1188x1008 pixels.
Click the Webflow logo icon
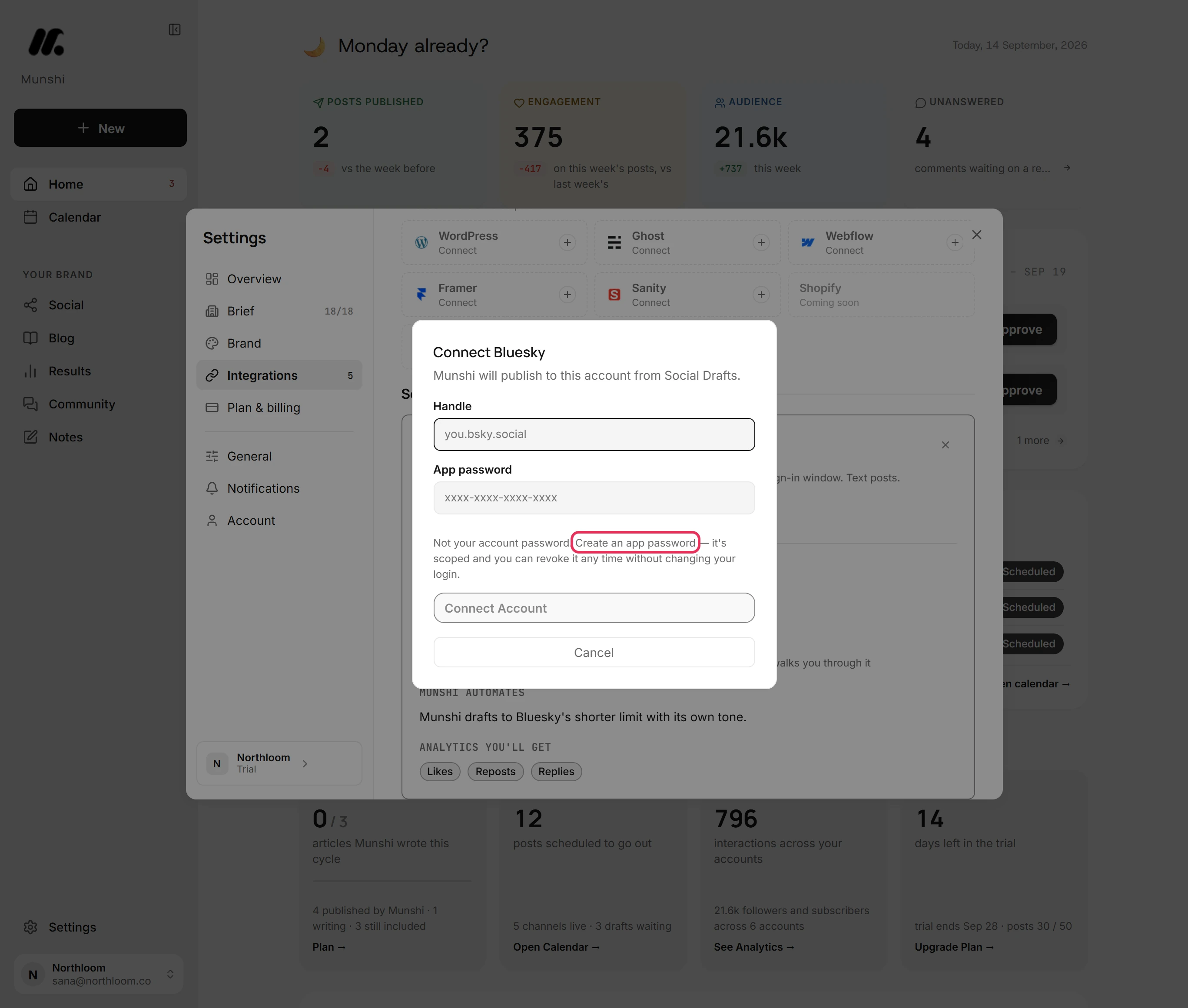[x=808, y=242]
